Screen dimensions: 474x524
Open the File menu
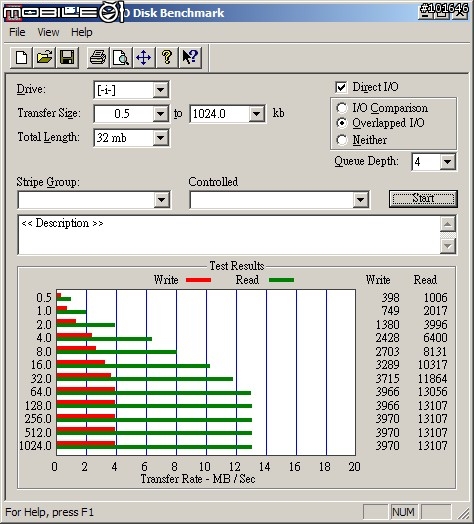[x=17, y=32]
